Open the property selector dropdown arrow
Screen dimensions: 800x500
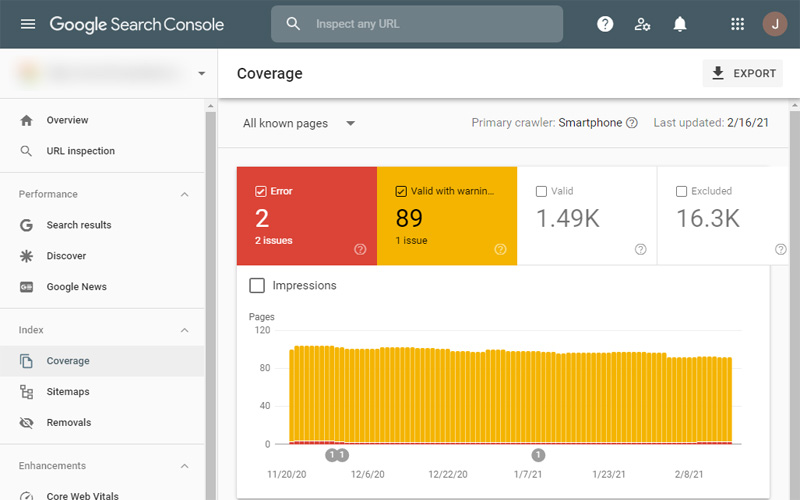202,73
